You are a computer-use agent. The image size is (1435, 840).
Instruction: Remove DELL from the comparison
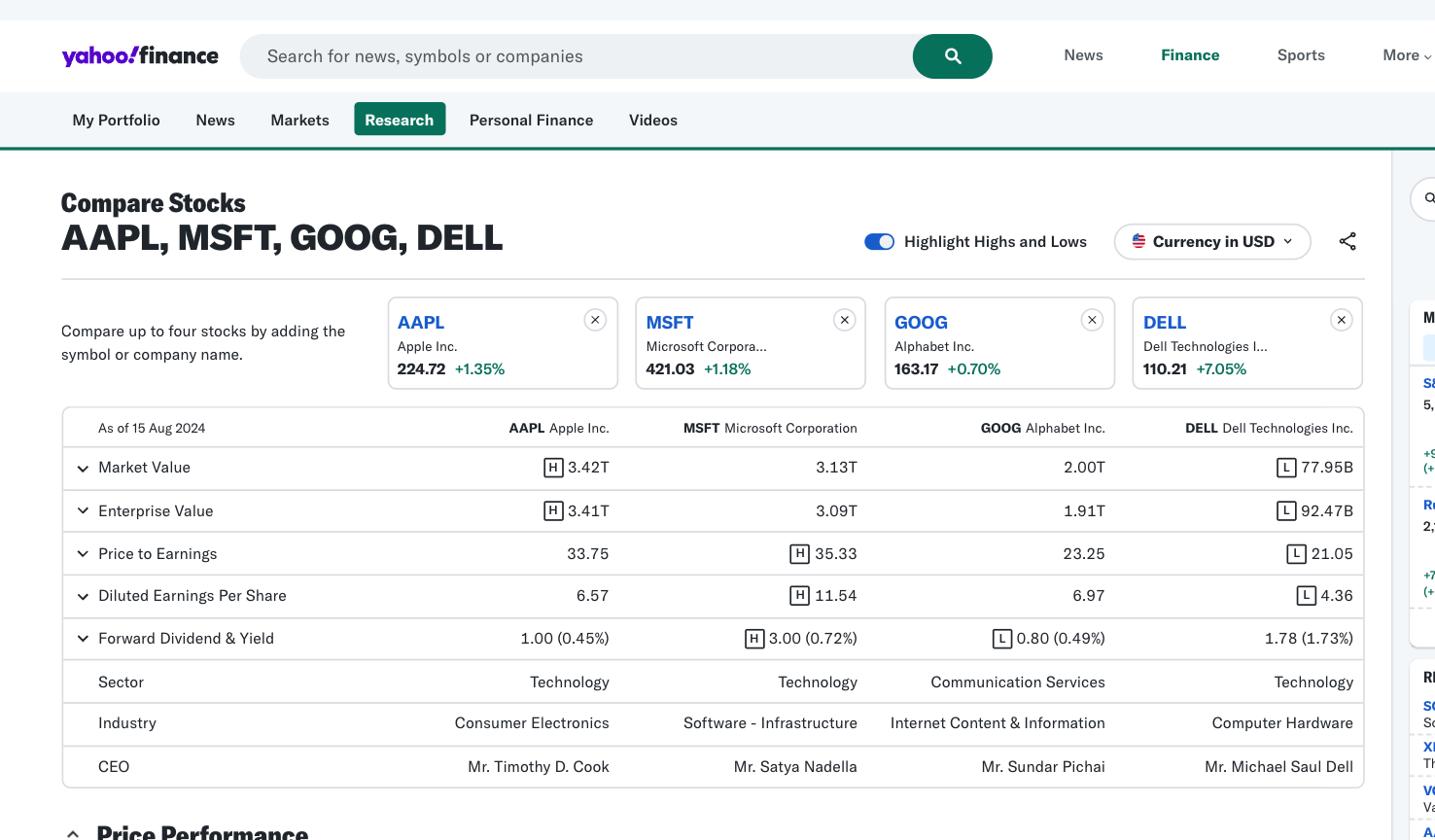[x=1342, y=320]
